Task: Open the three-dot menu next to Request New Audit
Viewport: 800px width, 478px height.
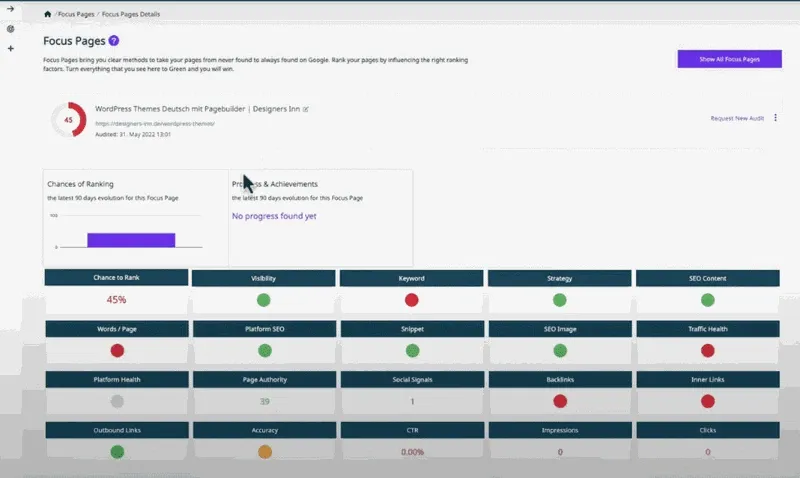Action: [x=777, y=117]
